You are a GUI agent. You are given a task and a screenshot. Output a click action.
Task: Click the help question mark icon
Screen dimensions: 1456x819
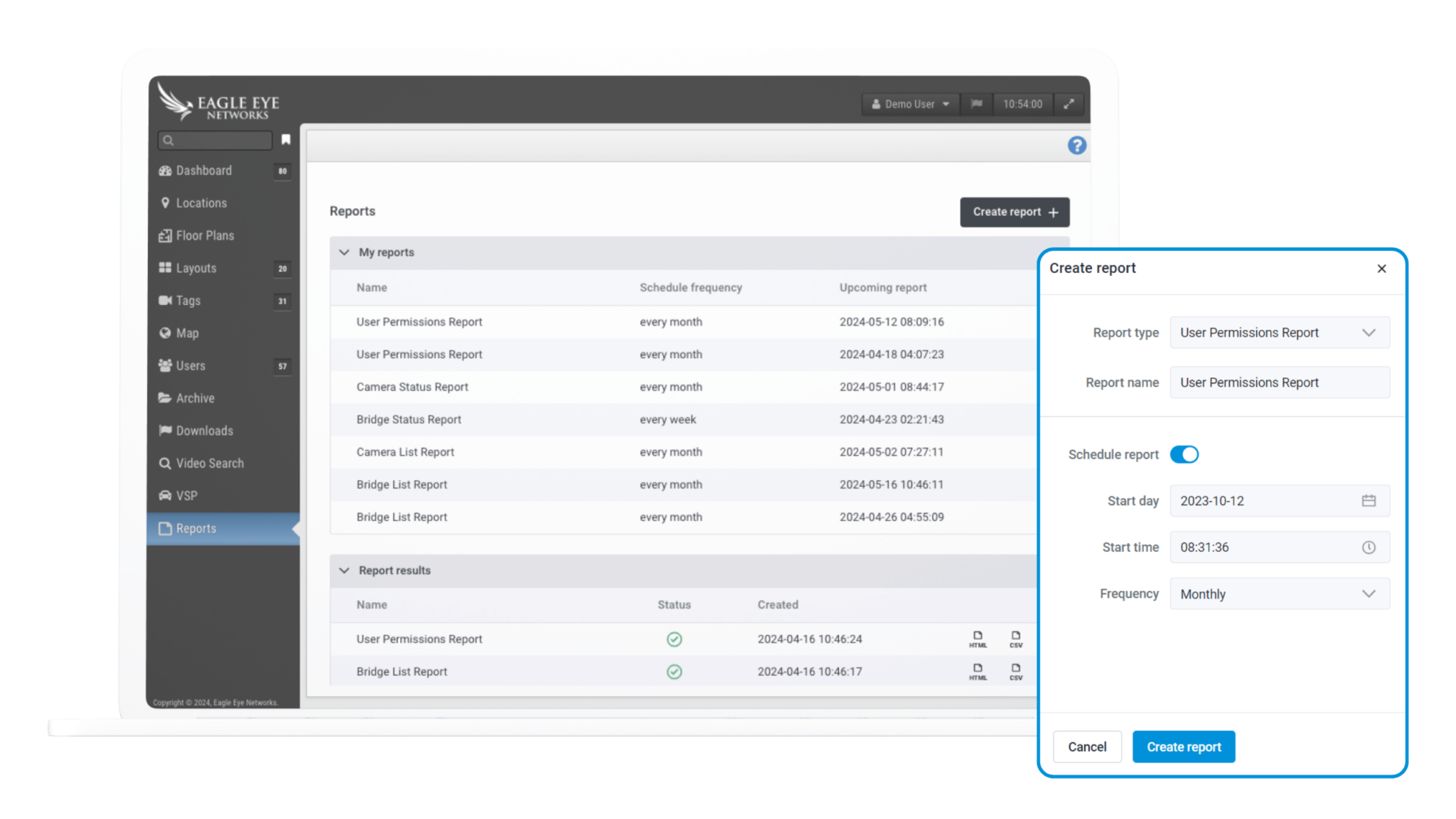tap(1076, 145)
